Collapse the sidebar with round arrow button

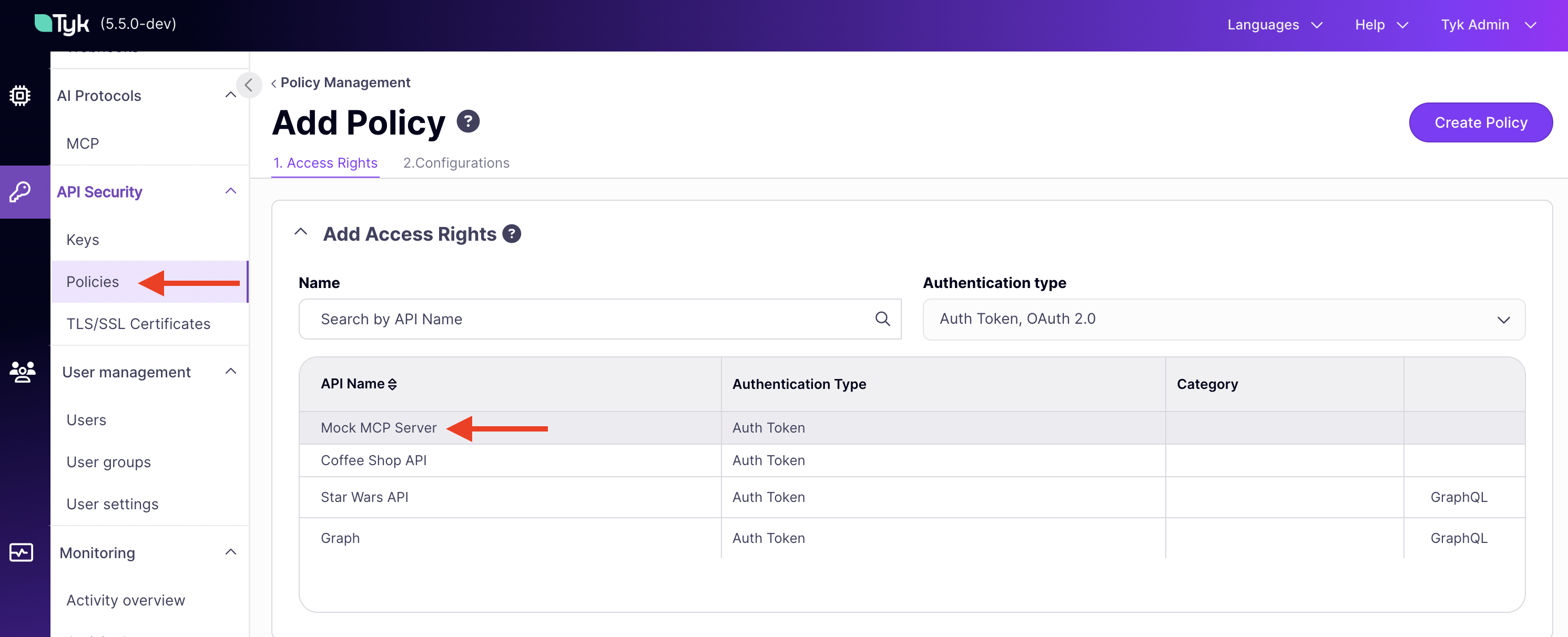coord(248,85)
